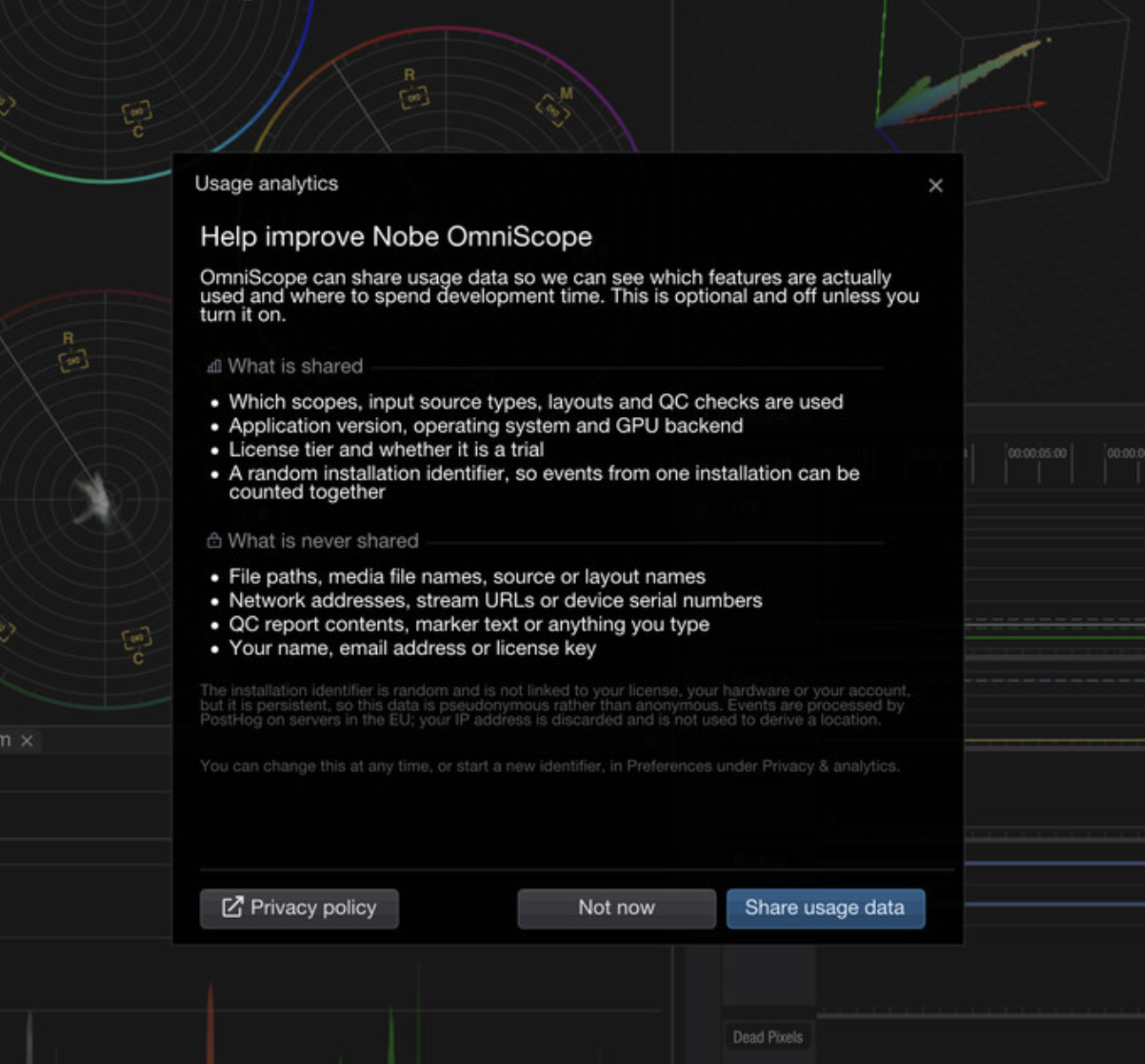Screen dimensions: 1145x1064
Task: Click the 'What is never shared' section heading
Action: 323,541
